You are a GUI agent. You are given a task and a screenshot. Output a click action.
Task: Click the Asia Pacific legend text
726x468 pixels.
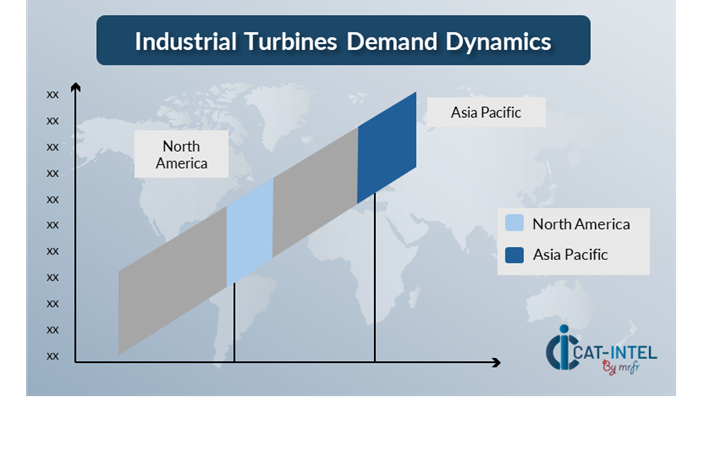(x=570, y=255)
